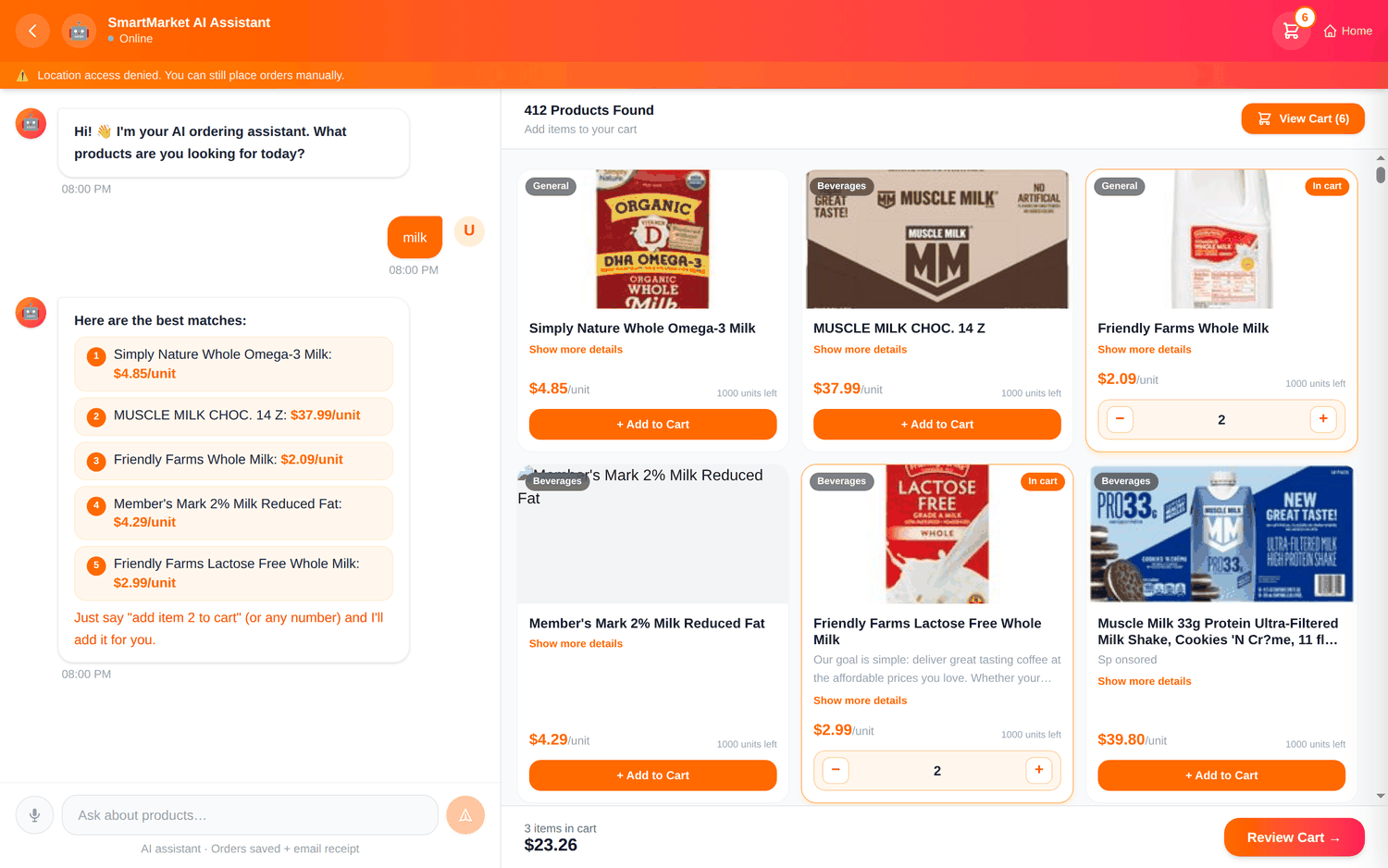This screenshot has height=868, width=1388.
Task: Click the $4.85/unit price on Simply Nature card
Action: click(x=559, y=389)
